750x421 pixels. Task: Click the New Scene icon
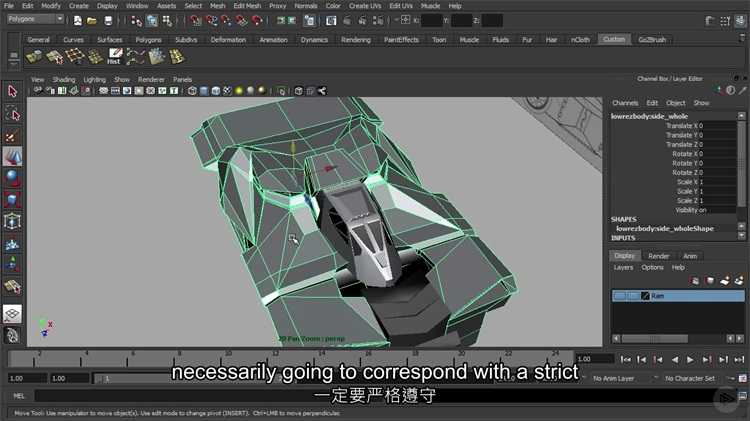coord(77,21)
